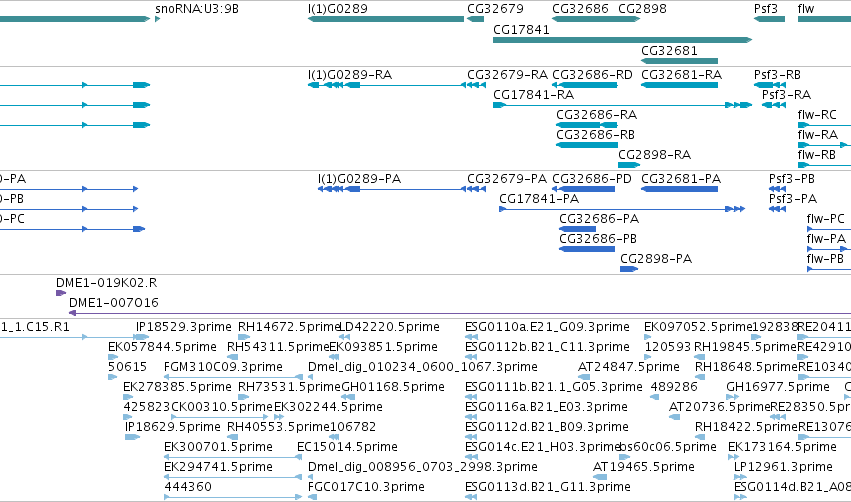Select the l(1)G0289 gene bar glyph
The height and width of the screenshot is (502, 851).
[386, 19]
